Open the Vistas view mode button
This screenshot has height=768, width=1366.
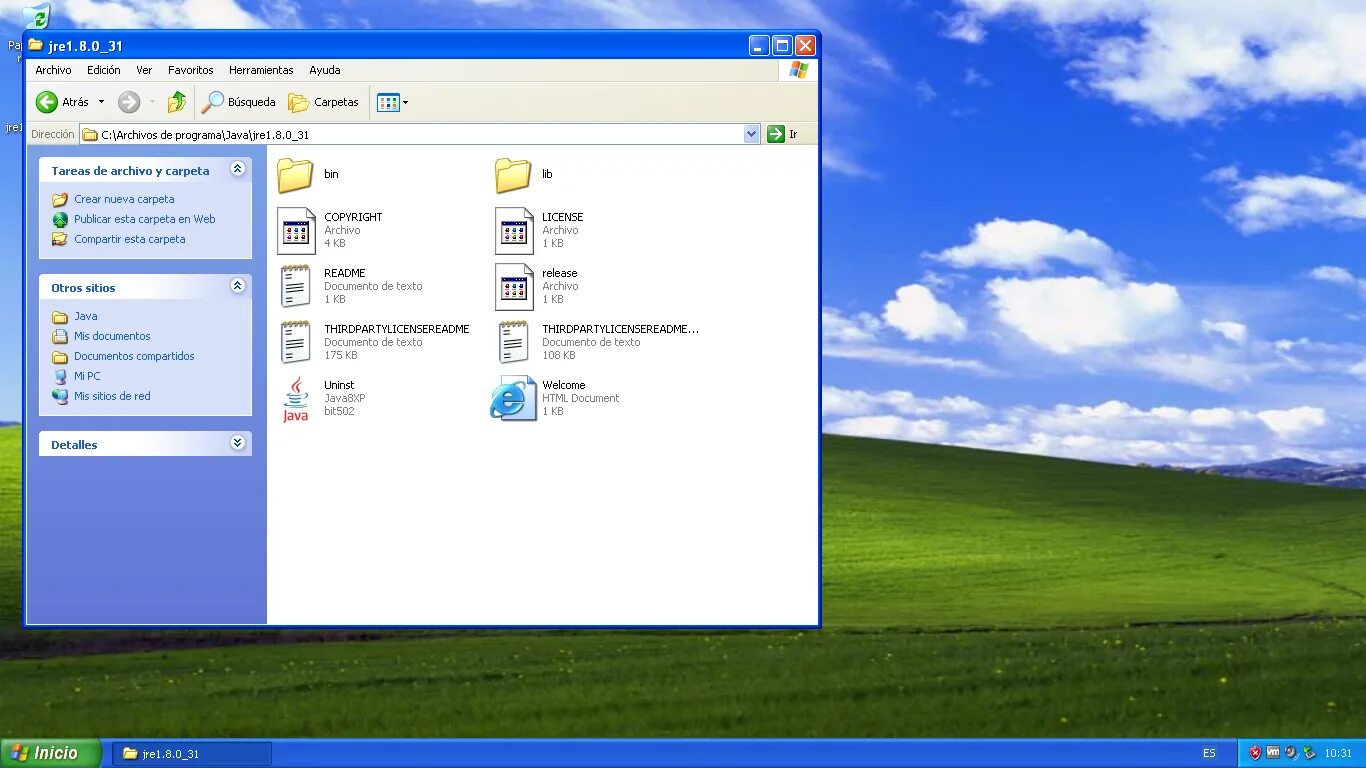tap(388, 102)
